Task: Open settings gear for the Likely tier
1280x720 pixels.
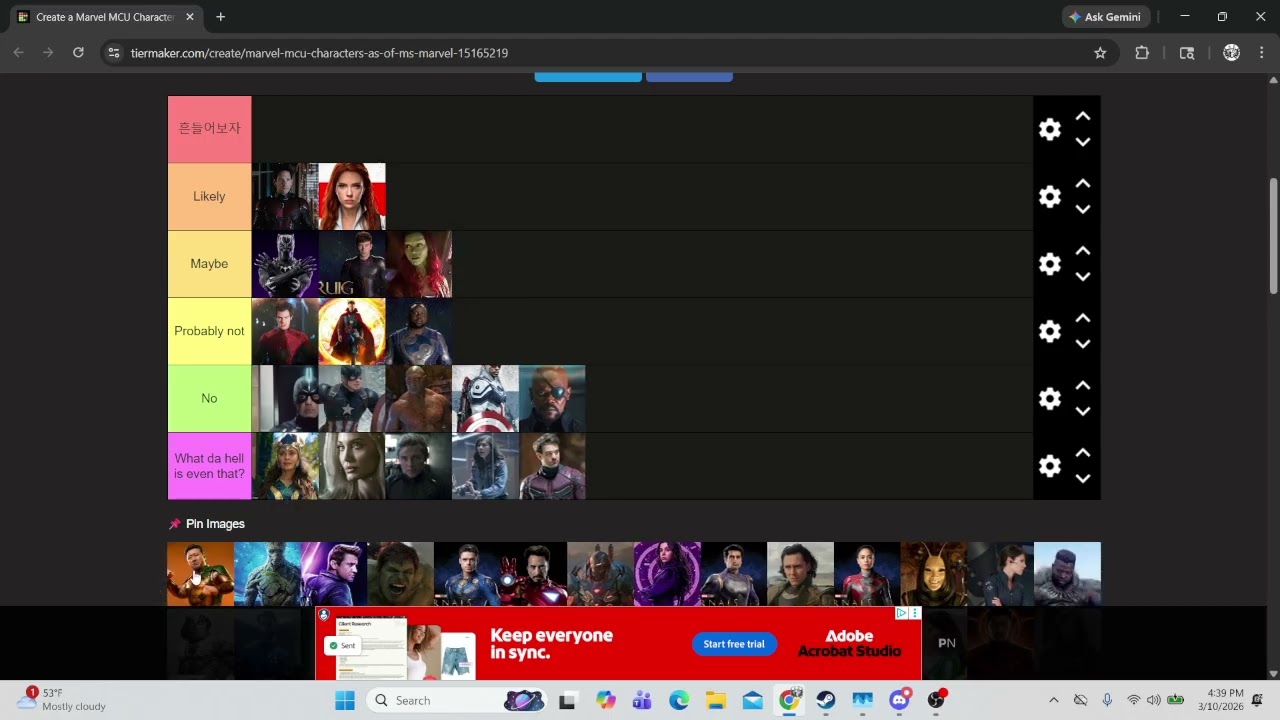Action: pos(1049,197)
